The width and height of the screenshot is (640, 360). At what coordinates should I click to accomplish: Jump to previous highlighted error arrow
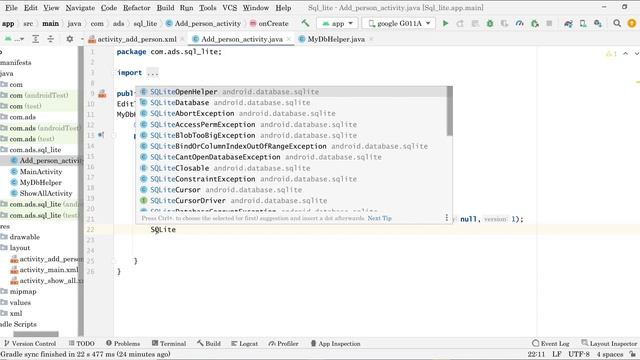(625, 53)
